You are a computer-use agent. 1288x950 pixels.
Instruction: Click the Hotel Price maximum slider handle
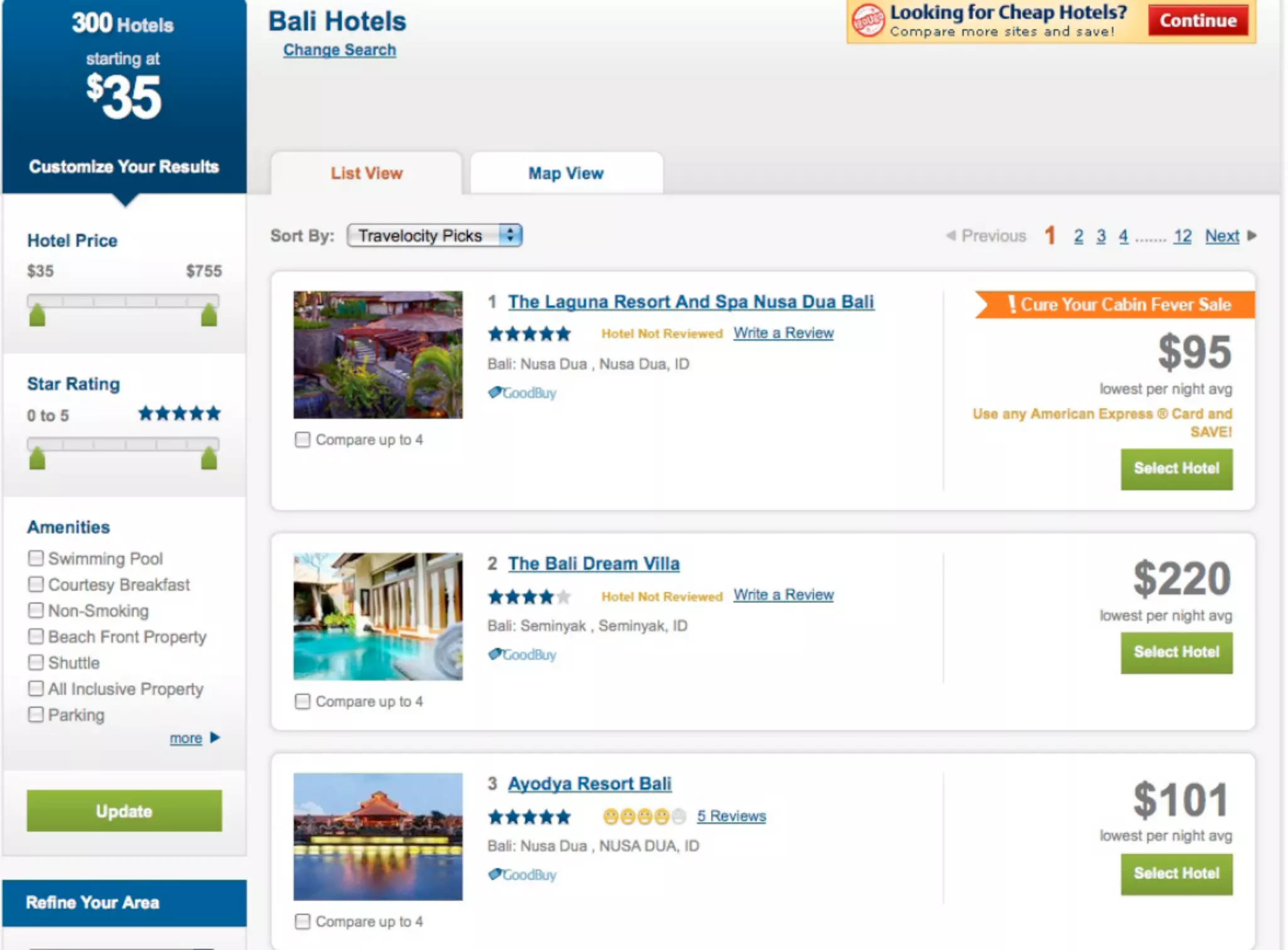[209, 315]
